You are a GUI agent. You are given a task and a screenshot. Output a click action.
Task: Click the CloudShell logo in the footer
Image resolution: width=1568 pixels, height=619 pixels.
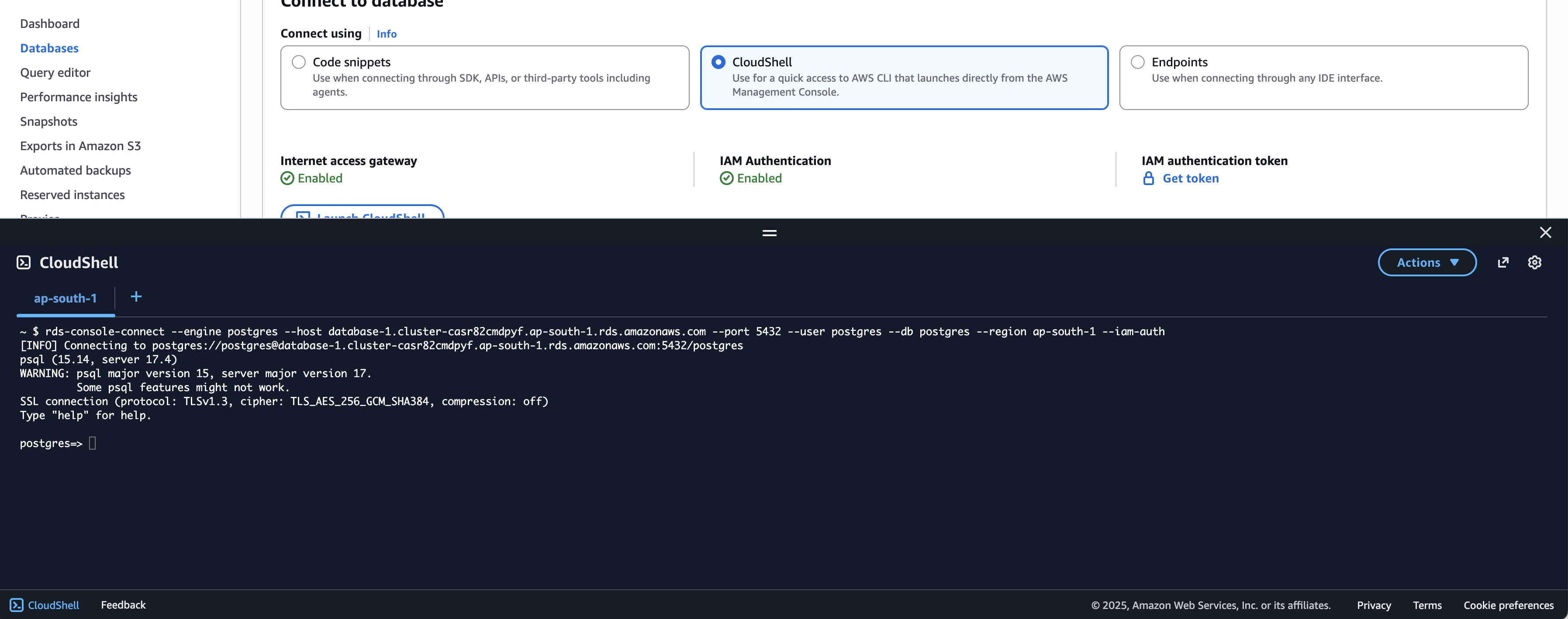point(17,605)
